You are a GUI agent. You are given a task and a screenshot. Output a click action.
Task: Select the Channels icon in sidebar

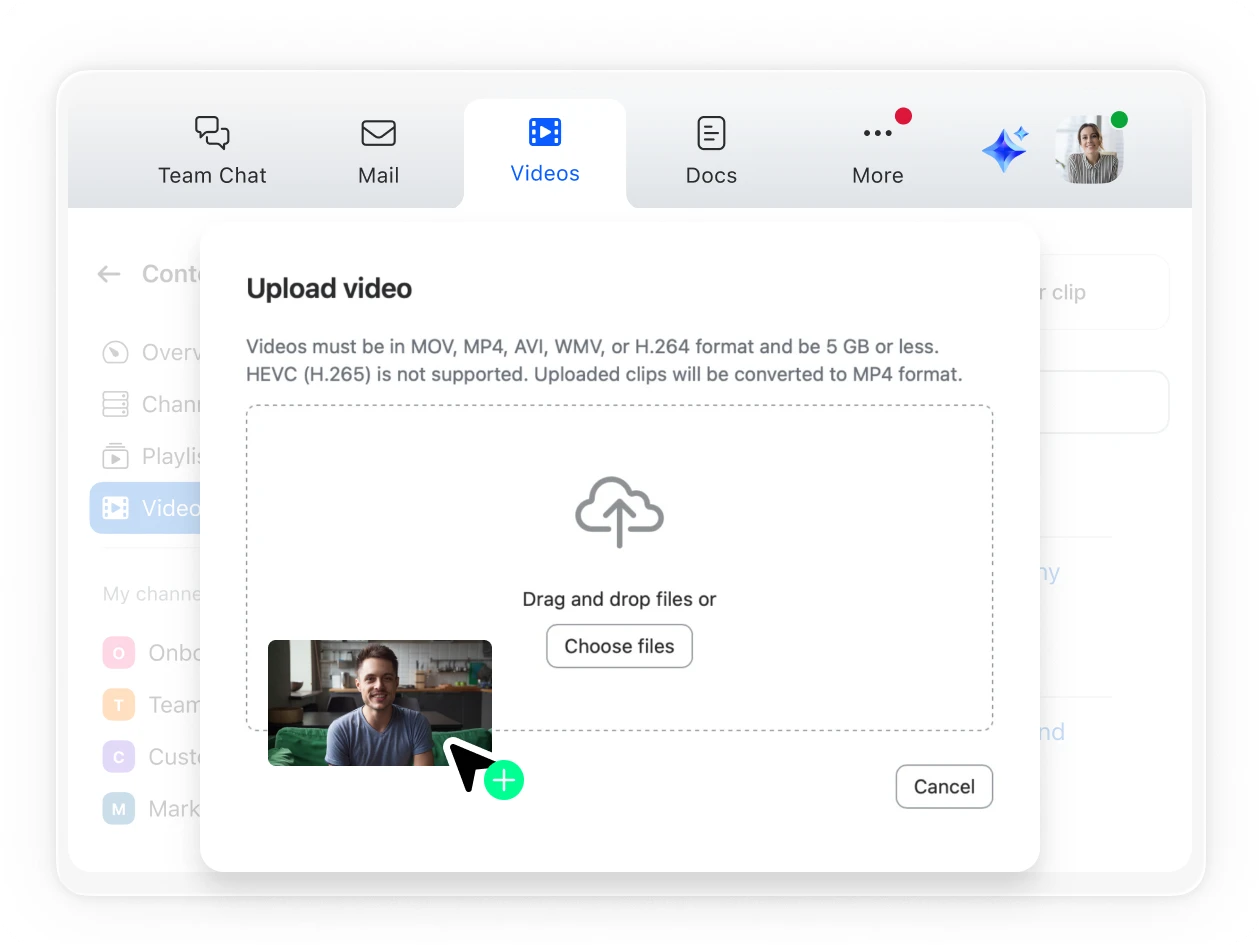[x=115, y=404]
